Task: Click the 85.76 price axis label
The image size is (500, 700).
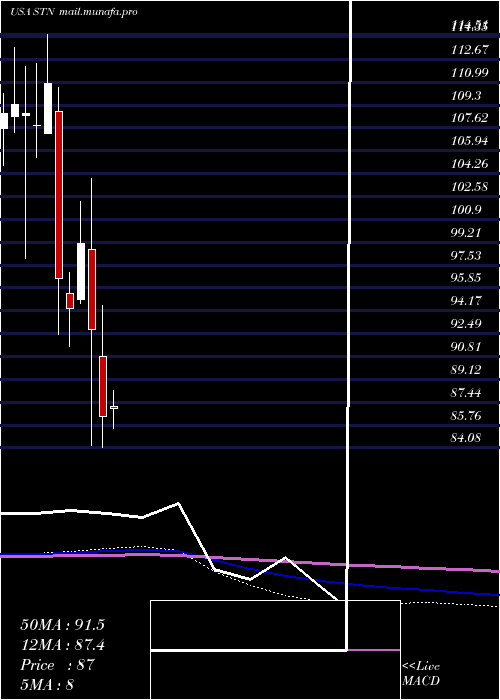Action: tap(466, 416)
